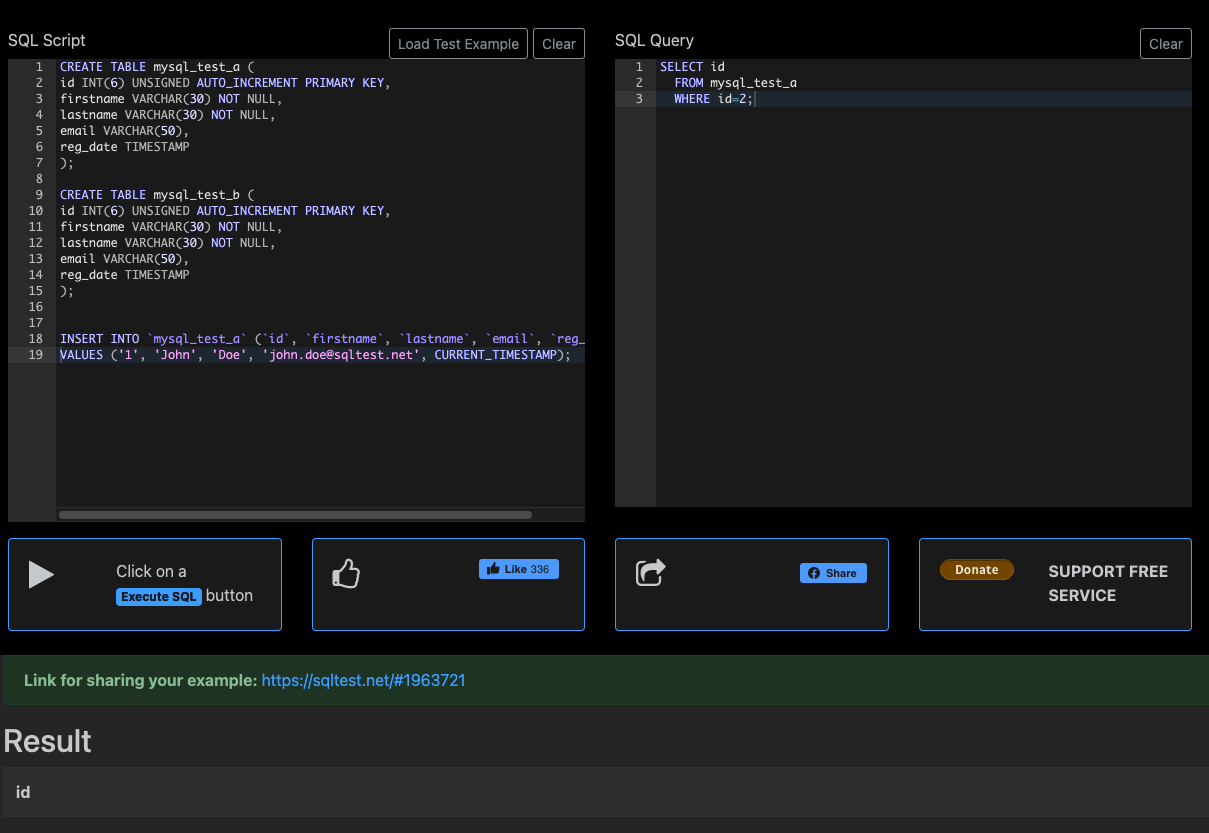Click the play icon to execute SQL
This screenshot has height=833, width=1209.
40,574
